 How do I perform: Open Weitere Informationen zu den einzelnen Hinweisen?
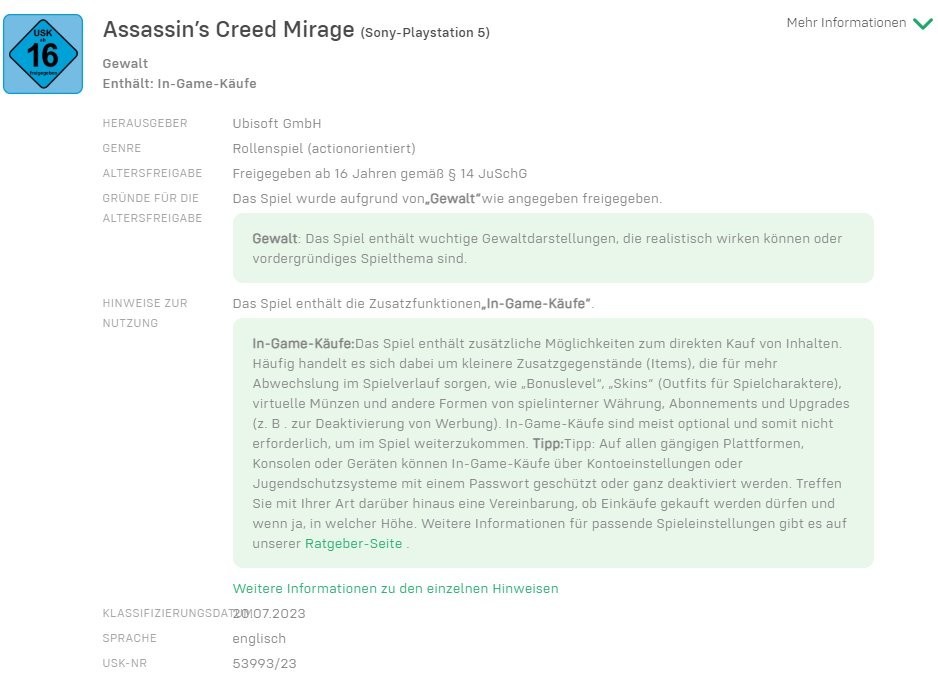click(x=395, y=589)
